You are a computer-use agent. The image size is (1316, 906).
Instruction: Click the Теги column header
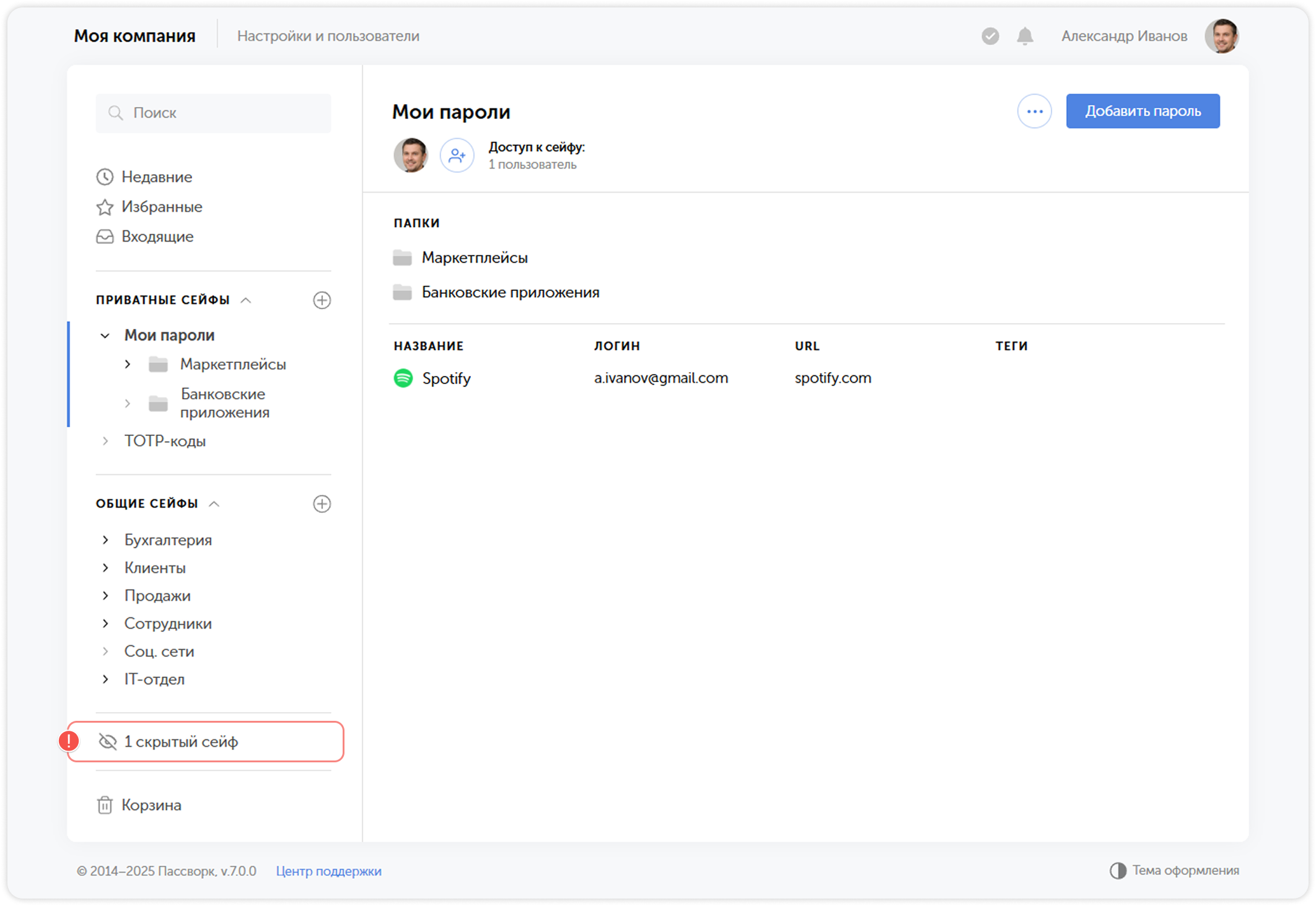click(x=1011, y=346)
